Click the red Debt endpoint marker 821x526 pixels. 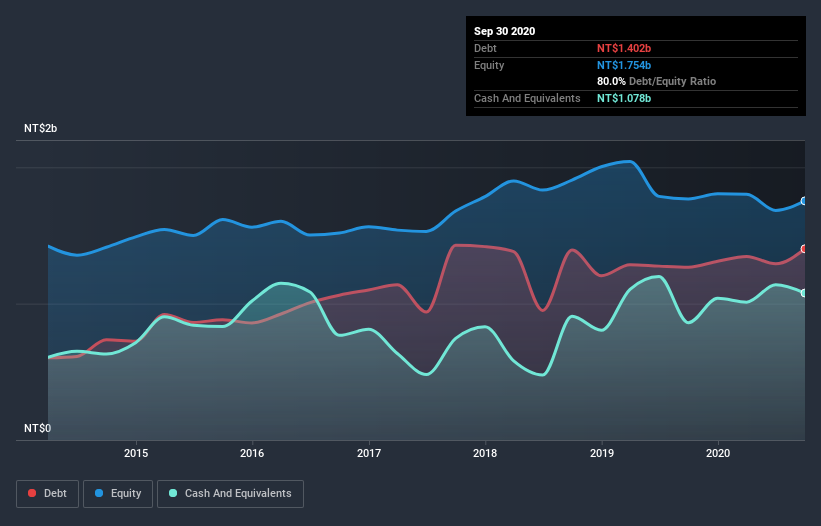click(804, 249)
